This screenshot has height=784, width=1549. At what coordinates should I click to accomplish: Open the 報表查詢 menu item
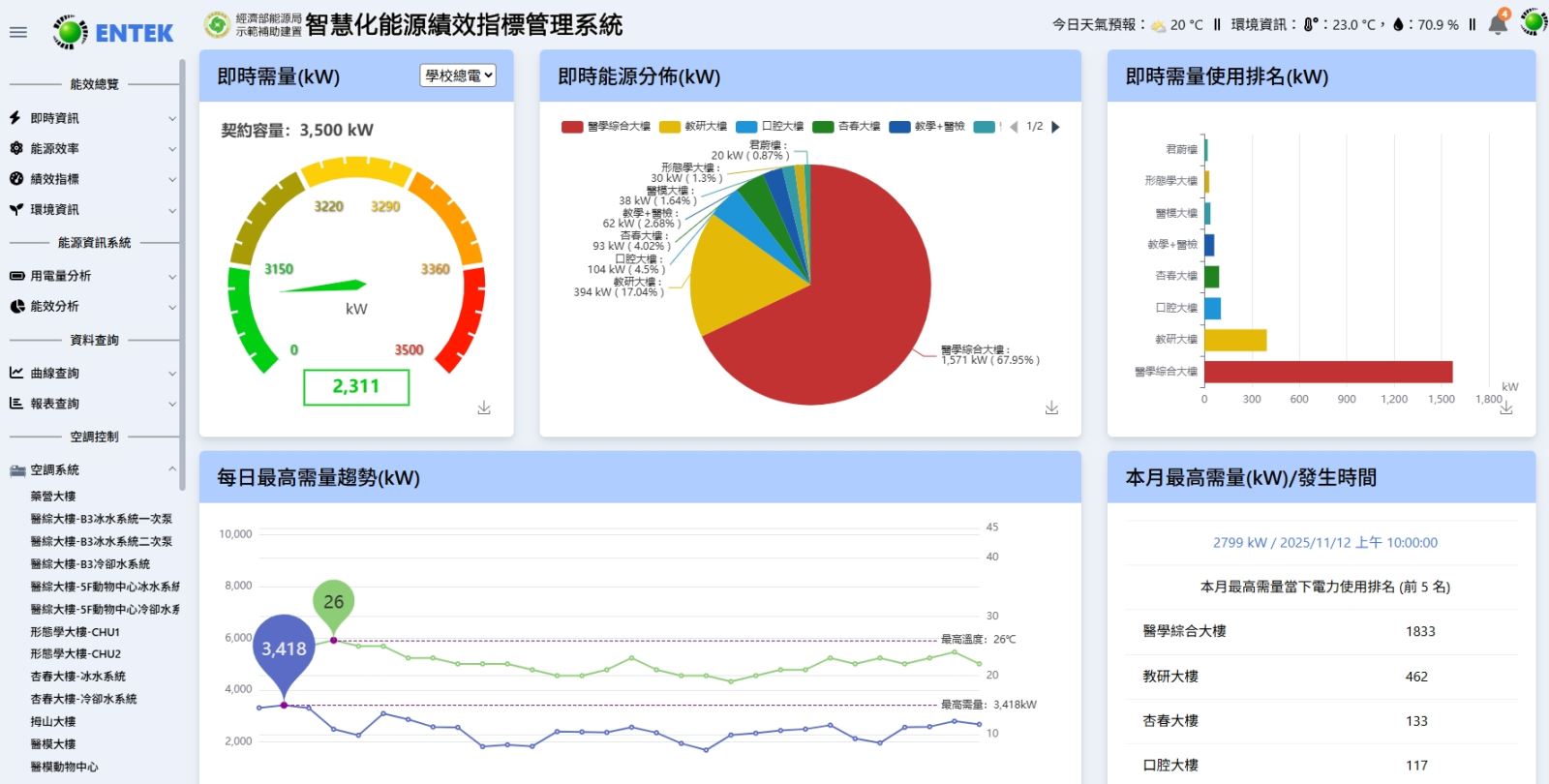(x=92, y=404)
